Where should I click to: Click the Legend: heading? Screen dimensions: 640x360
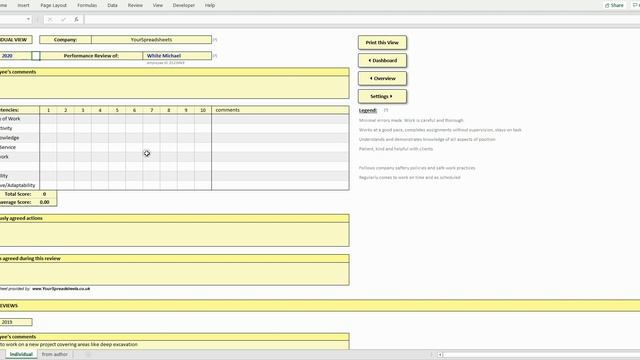(368, 110)
